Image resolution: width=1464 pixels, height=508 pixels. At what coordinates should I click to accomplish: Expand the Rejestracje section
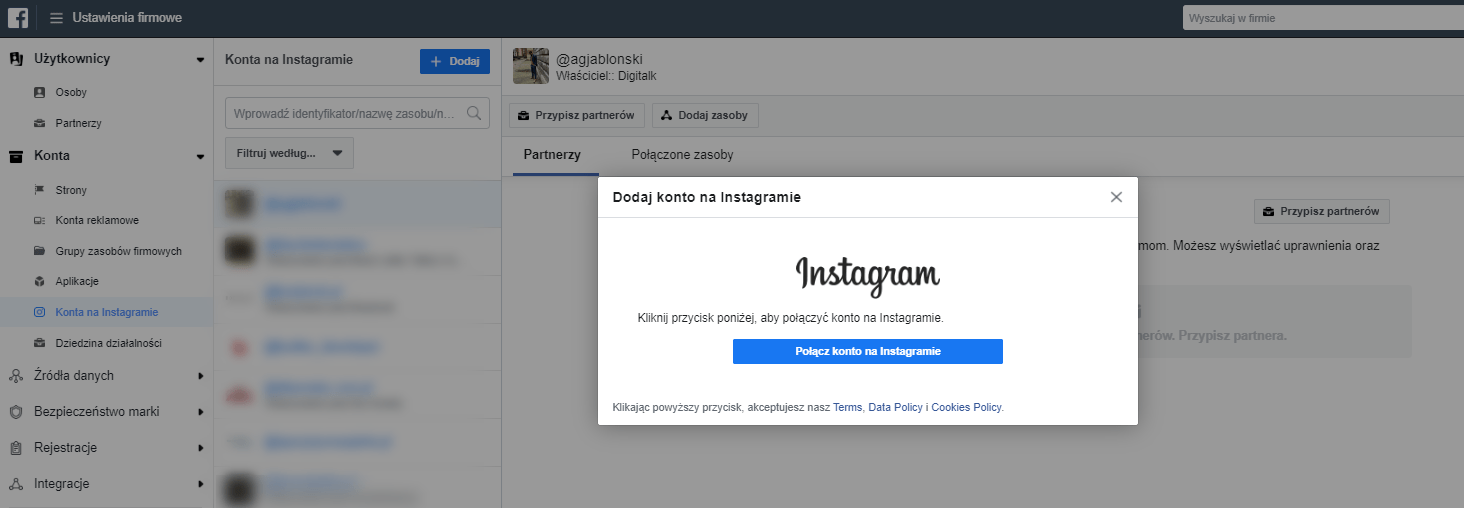pyautogui.click(x=200, y=448)
